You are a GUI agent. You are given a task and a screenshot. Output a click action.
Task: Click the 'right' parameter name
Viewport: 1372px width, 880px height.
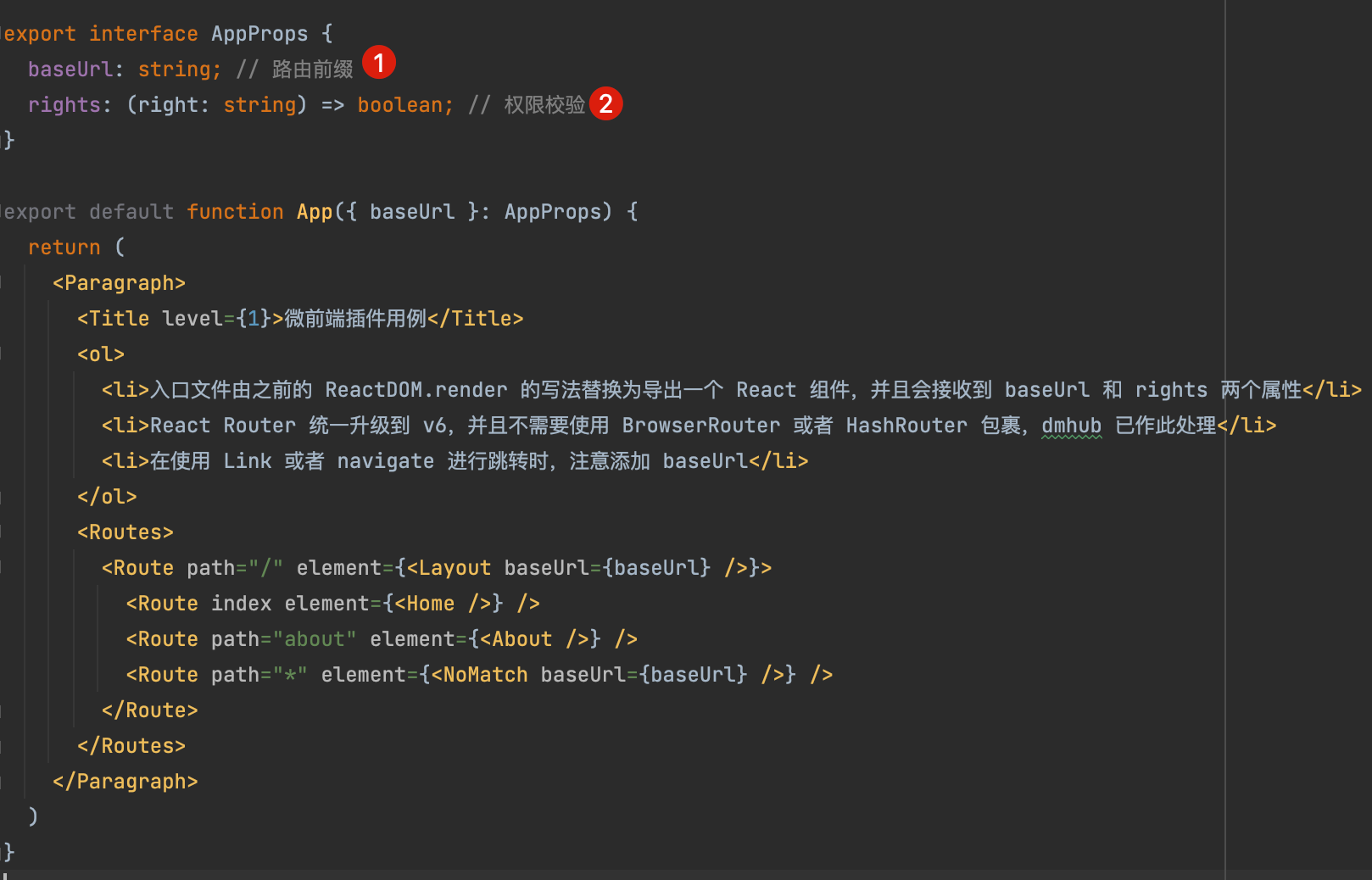tap(168, 105)
